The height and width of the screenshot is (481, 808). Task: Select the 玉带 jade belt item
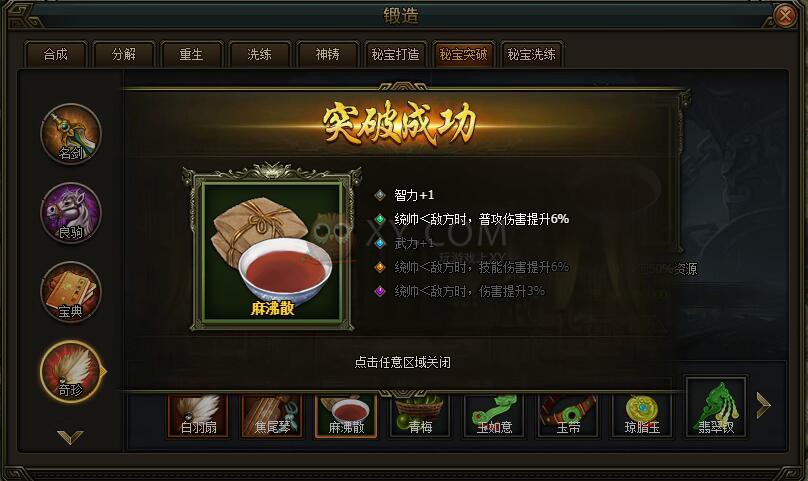coord(568,416)
